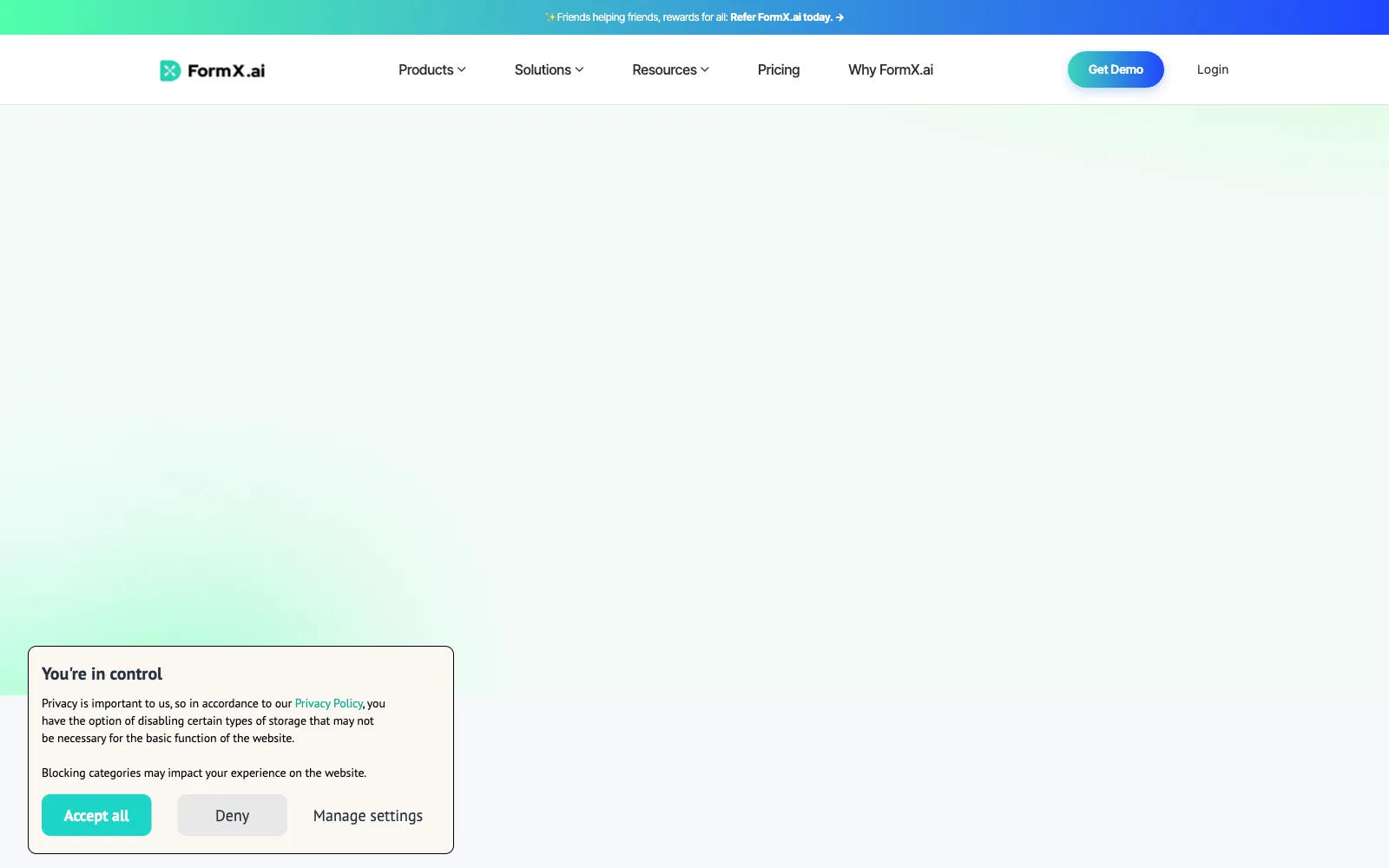Deny cookie storage
The height and width of the screenshot is (868, 1389).
[x=232, y=815]
